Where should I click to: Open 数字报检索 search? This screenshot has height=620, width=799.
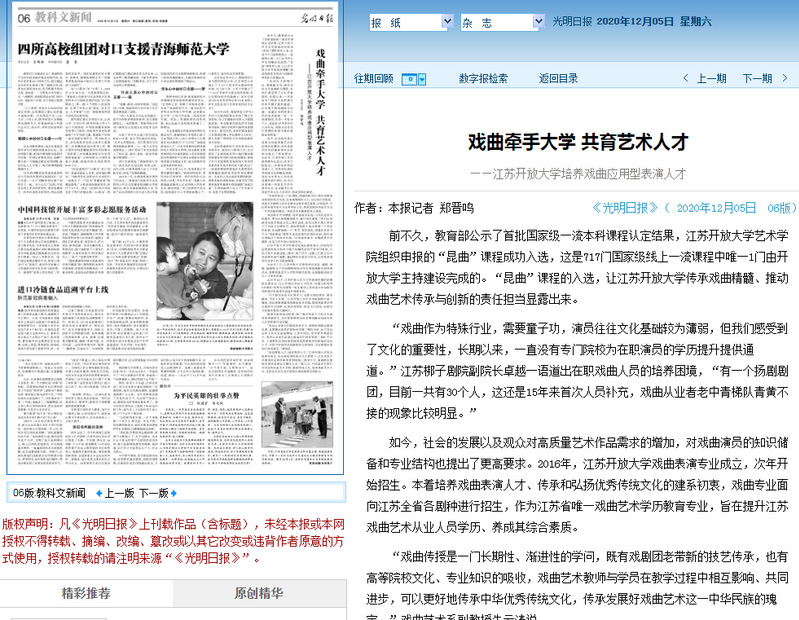[483, 78]
